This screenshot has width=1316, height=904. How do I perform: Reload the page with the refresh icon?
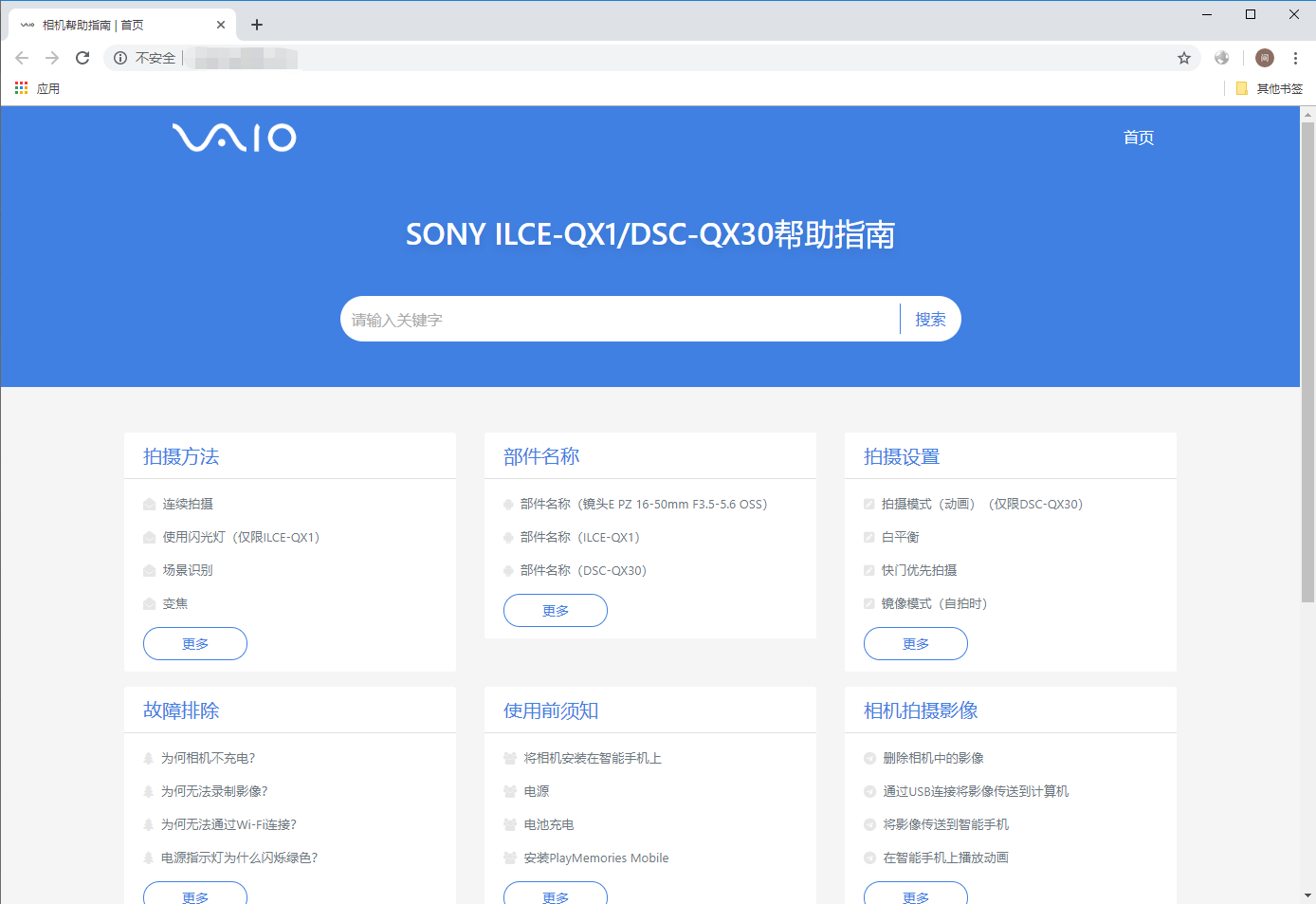tap(82, 58)
